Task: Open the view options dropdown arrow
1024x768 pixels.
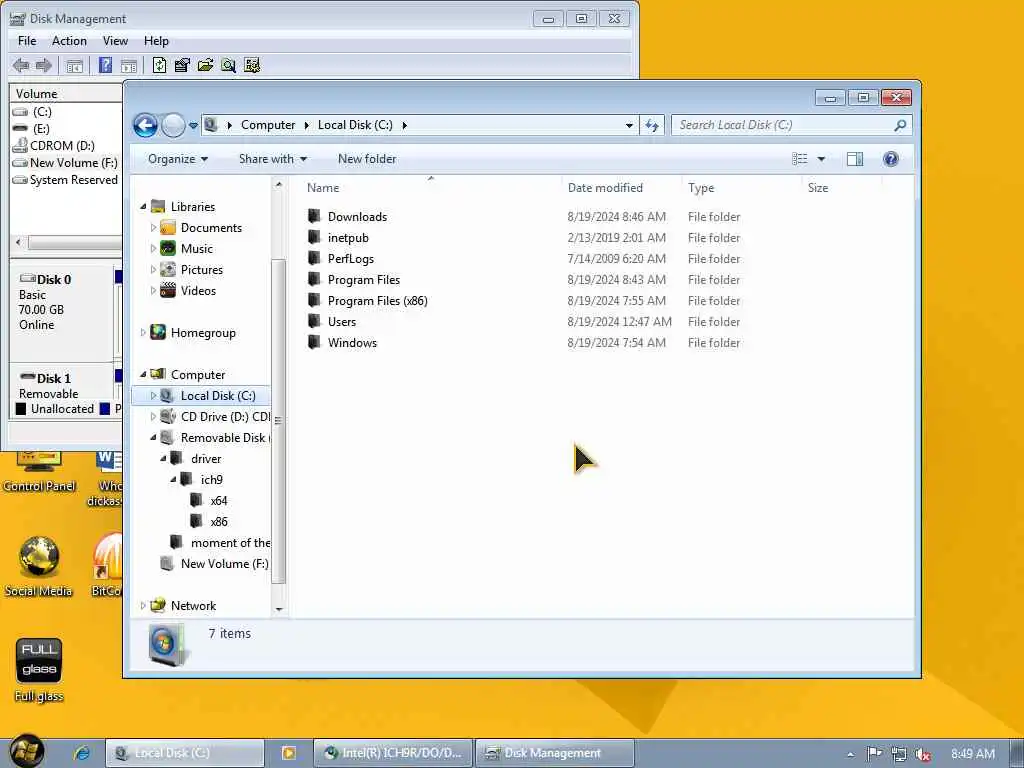Action: click(821, 159)
